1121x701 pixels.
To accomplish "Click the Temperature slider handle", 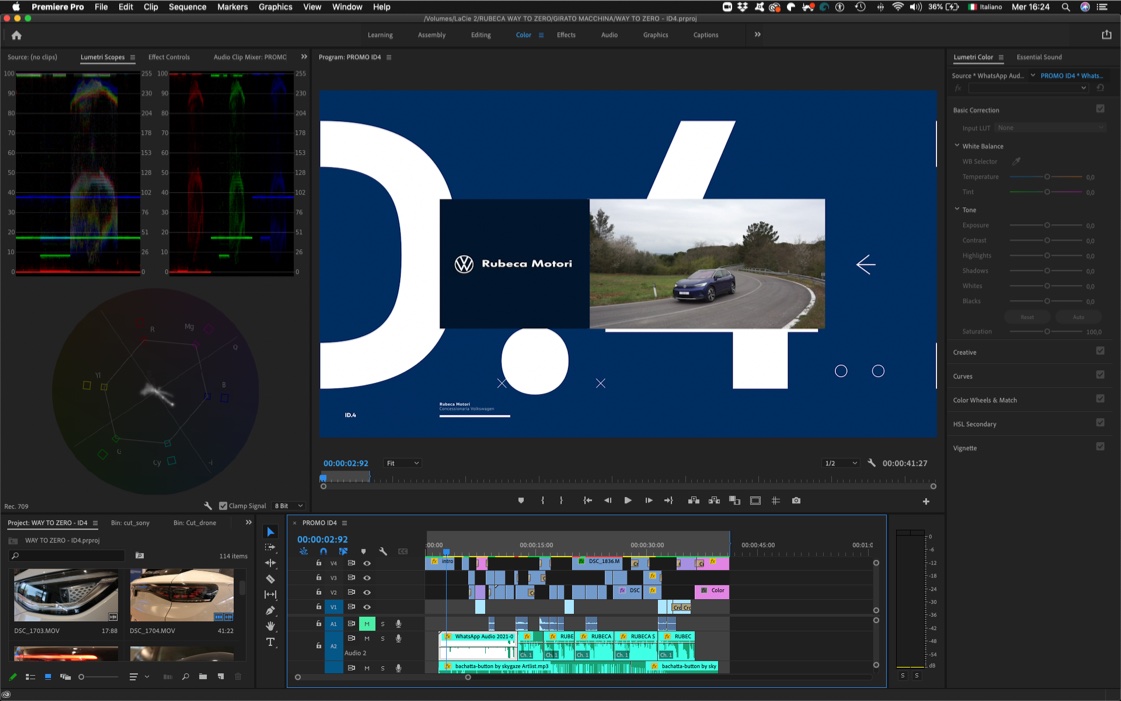I will coord(1047,177).
